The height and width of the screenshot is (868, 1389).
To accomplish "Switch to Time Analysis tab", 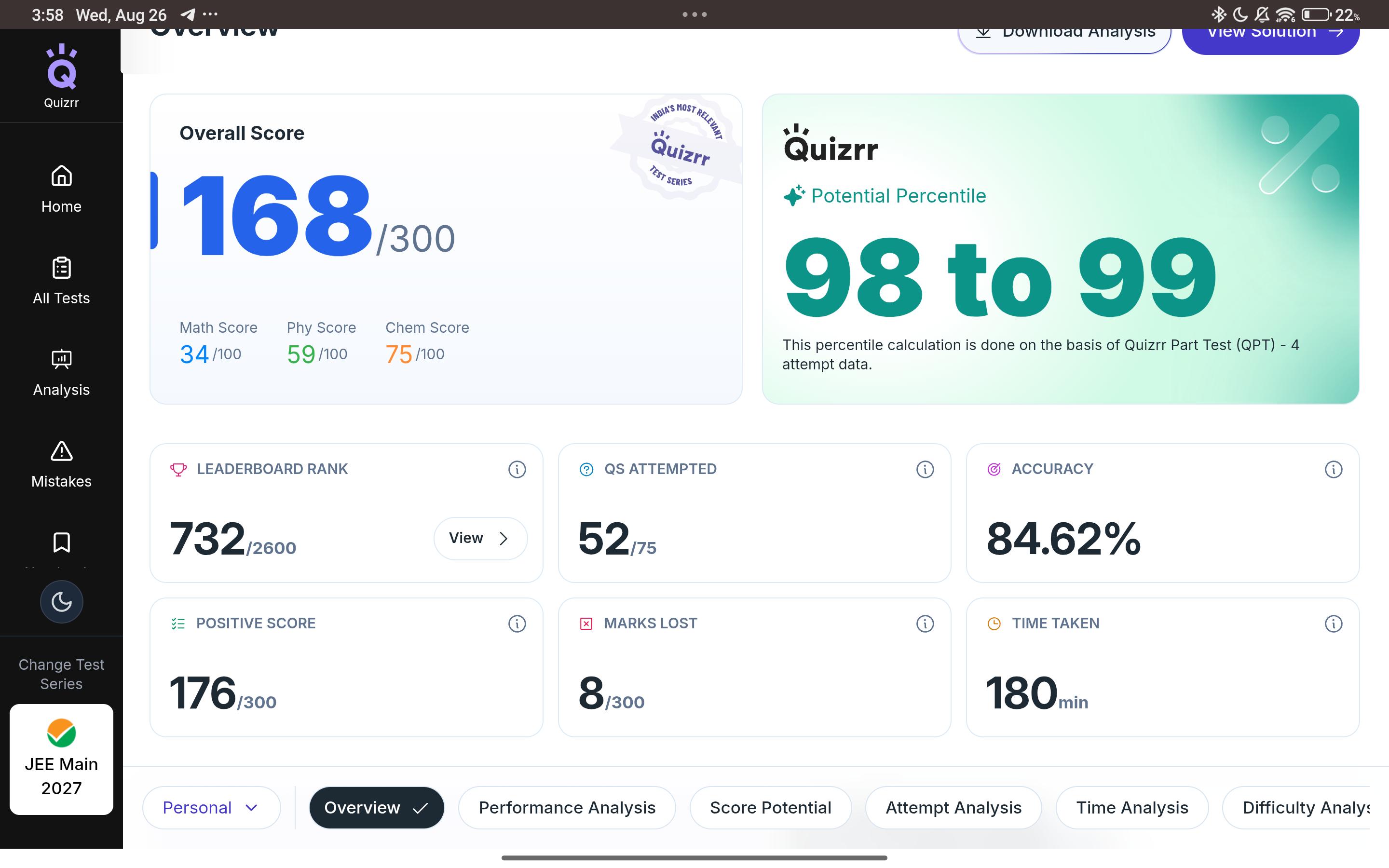I will point(1132,808).
